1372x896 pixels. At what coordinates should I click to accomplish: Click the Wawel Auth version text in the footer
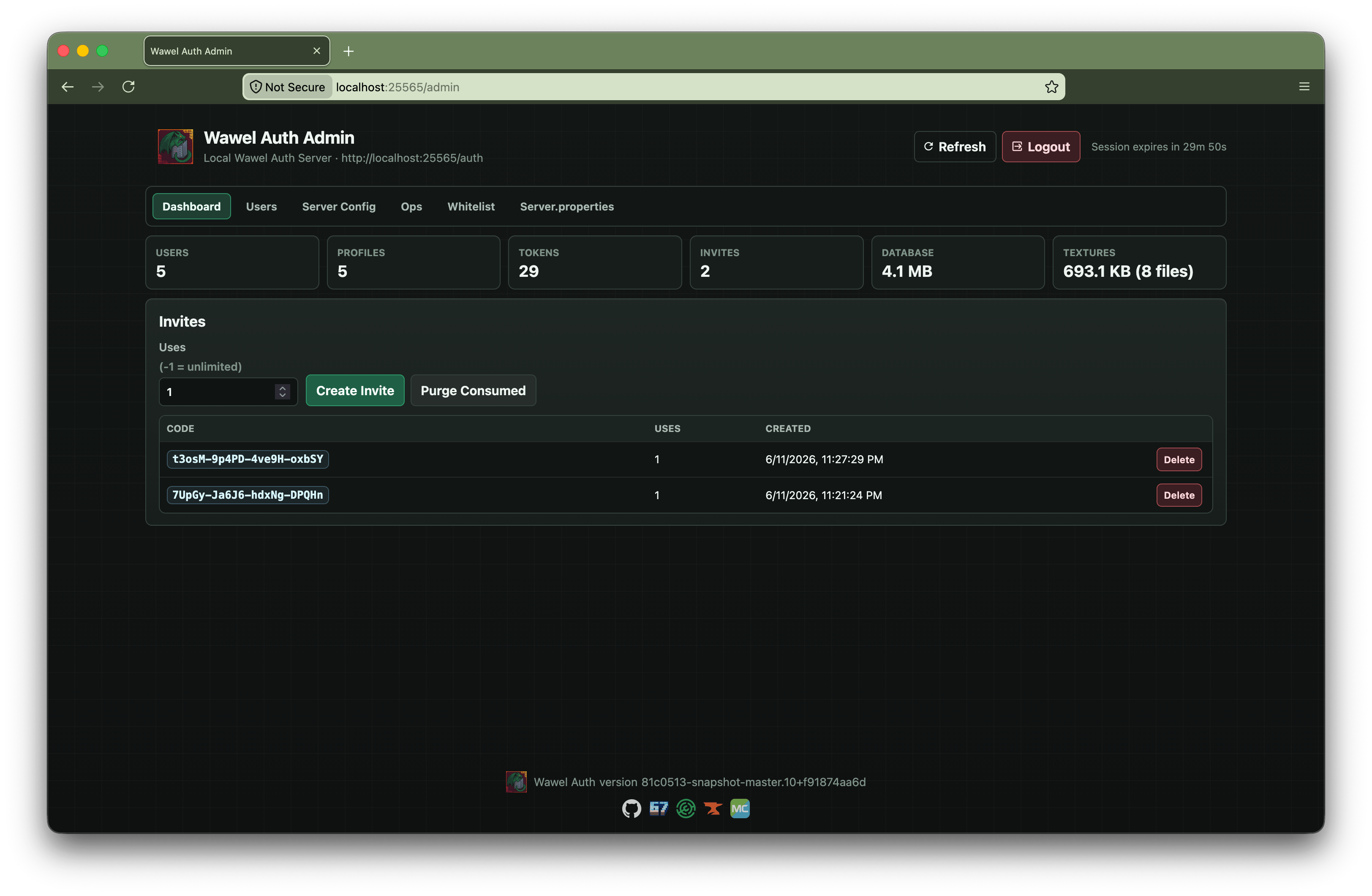click(699, 782)
